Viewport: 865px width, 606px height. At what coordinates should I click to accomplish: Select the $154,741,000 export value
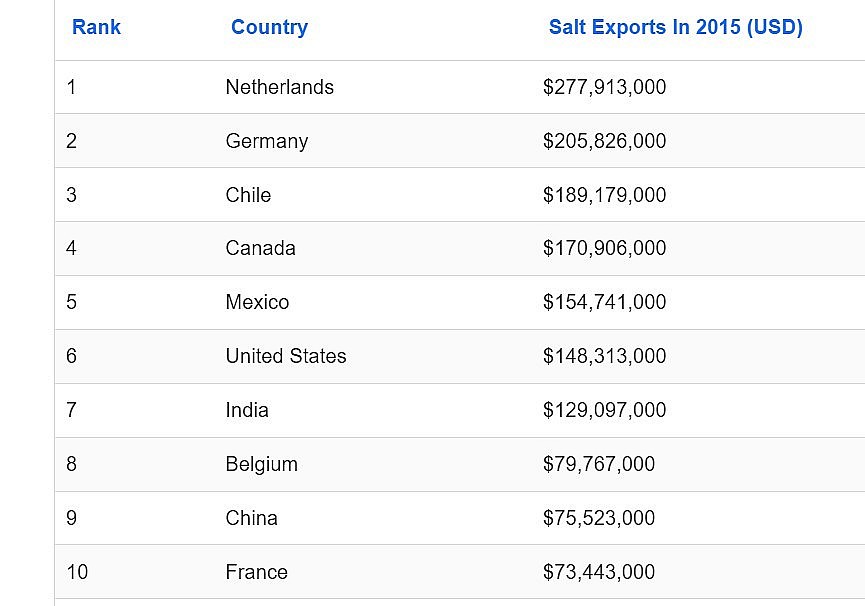tap(604, 302)
